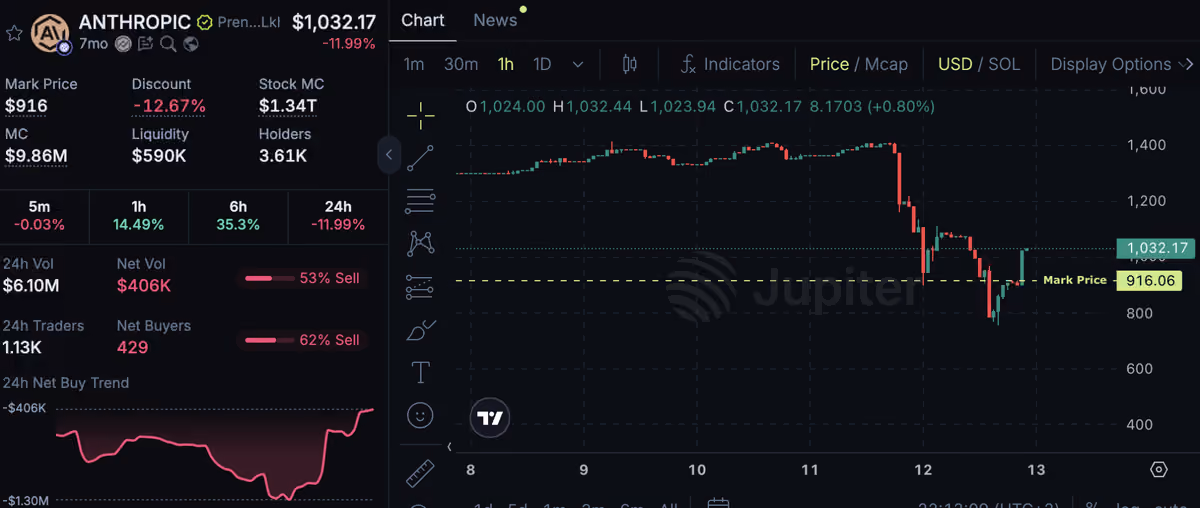The width and height of the screenshot is (1200, 508).
Task: Click the circular chart icon next to 7mo
Action: point(123,44)
